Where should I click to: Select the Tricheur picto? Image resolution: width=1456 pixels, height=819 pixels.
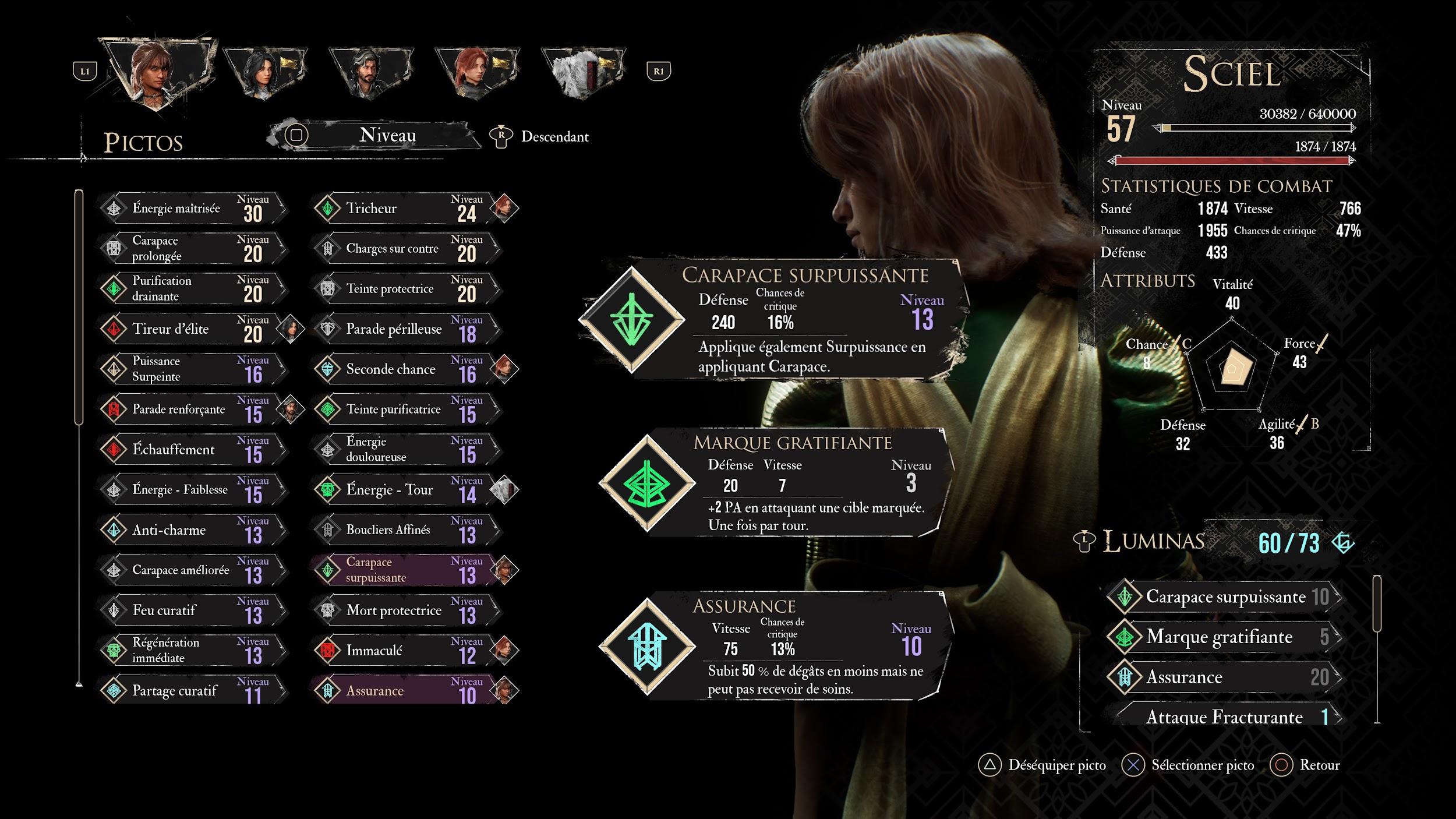click(x=405, y=208)
